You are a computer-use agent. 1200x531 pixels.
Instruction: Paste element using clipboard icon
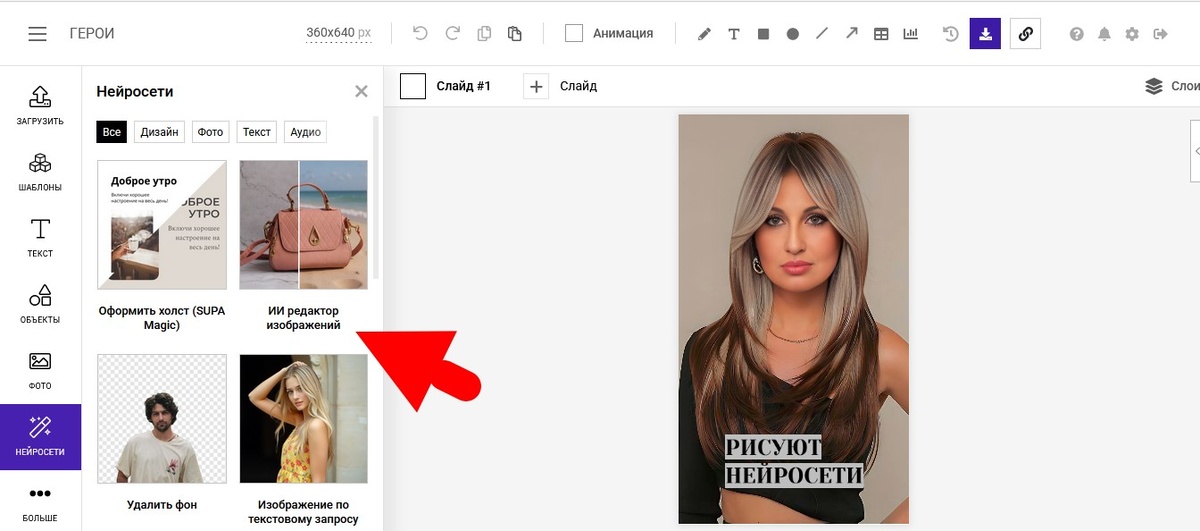pos(515,33)
